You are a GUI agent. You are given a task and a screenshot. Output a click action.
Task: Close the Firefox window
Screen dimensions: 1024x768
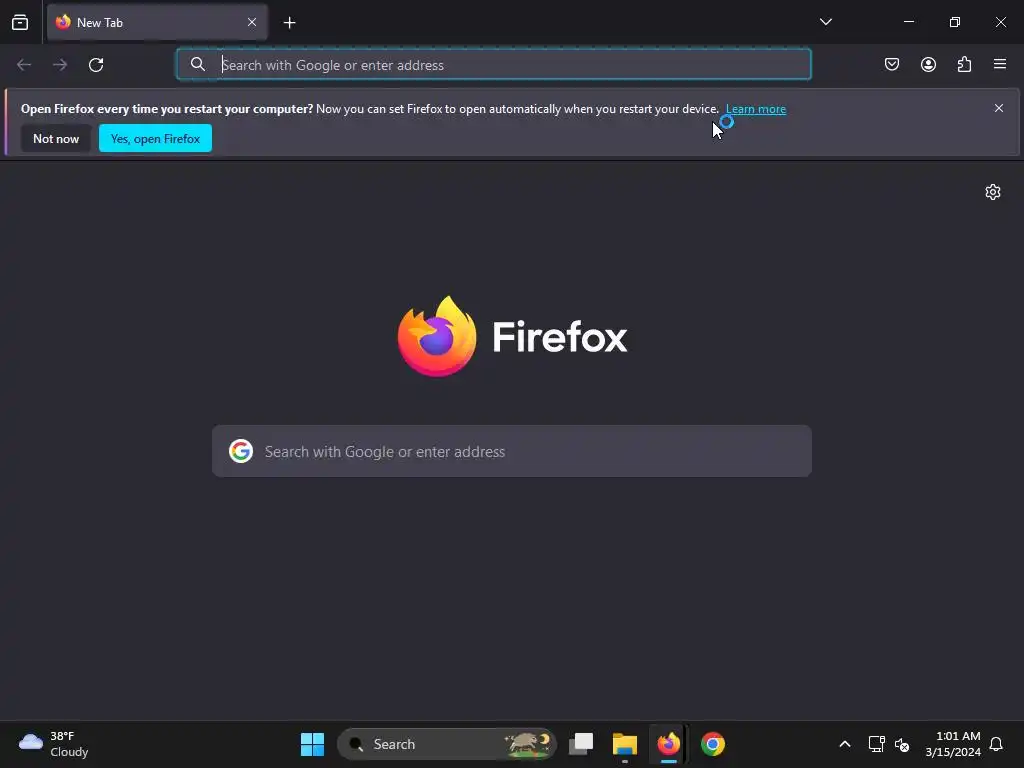tap(1000, 22)
